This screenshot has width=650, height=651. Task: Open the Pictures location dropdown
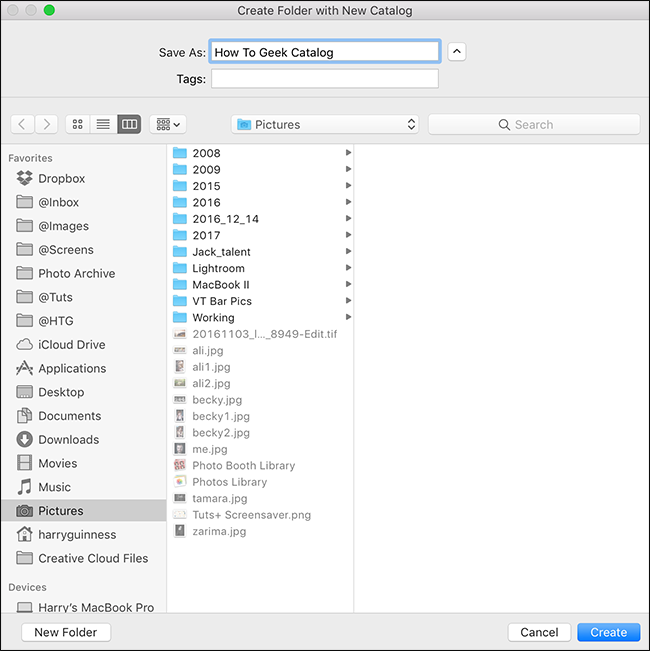(x=325, y=125)
